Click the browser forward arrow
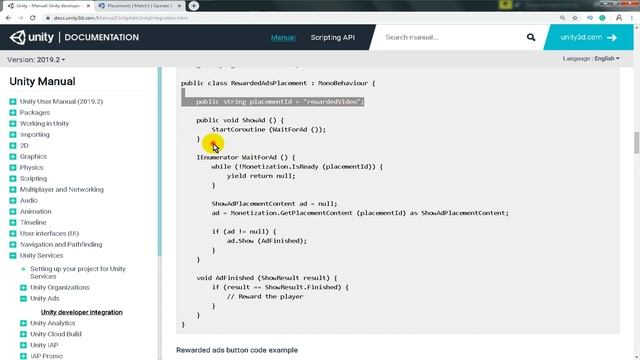 tap(20, 18)
